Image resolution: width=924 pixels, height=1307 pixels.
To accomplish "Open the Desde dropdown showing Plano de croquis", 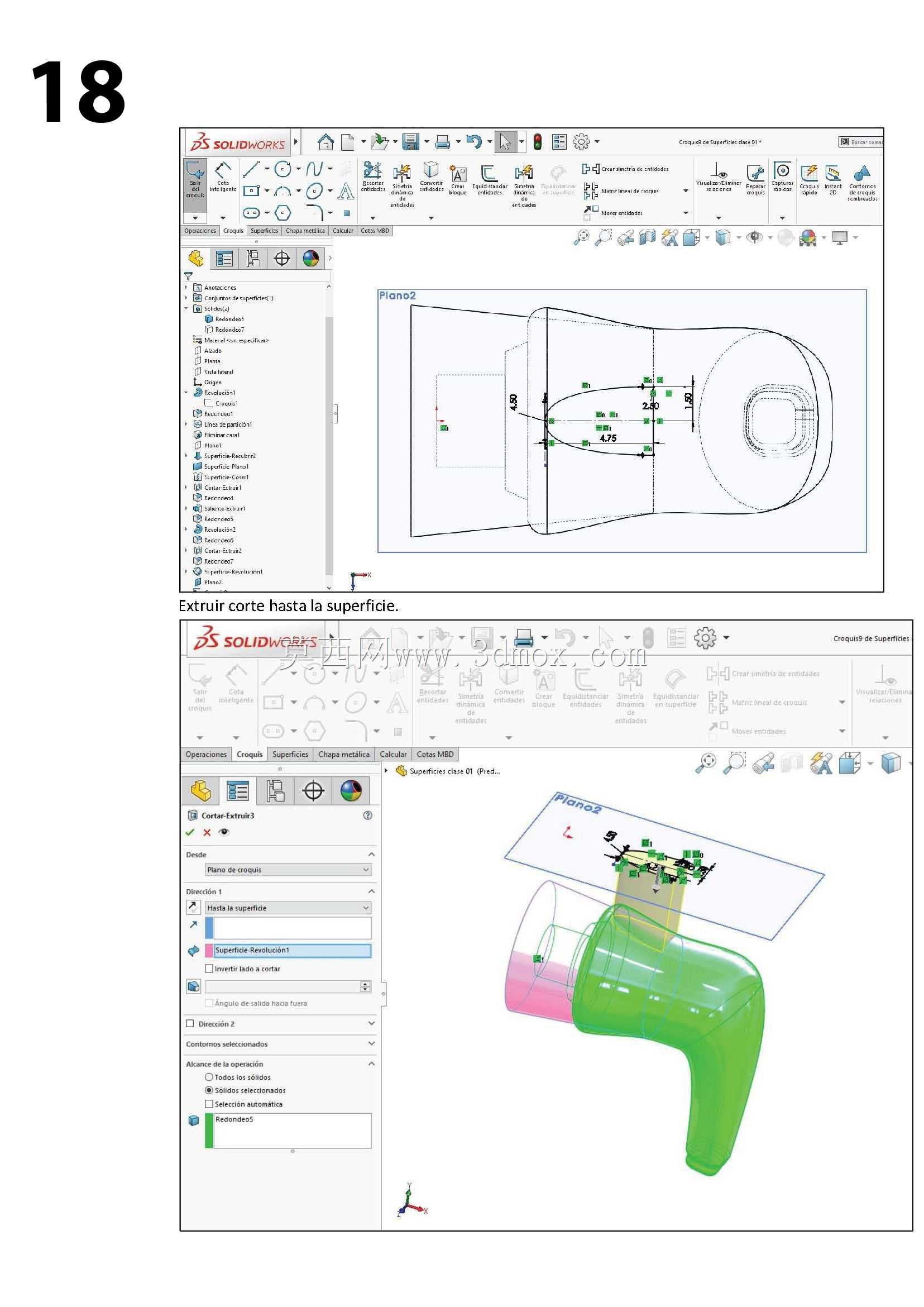I will pos(288,870).
